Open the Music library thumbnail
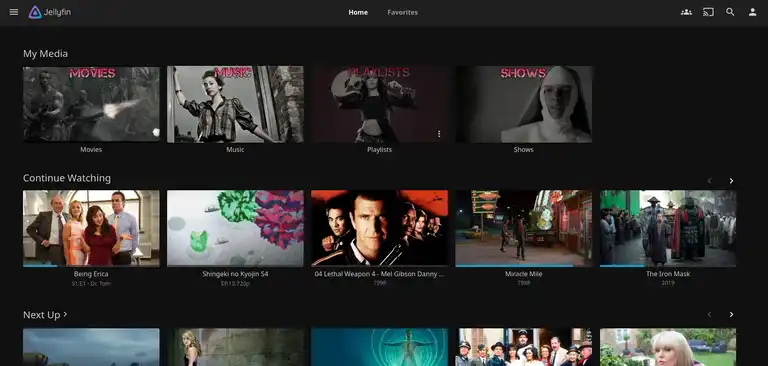The image size is (768, 366). (235, 104)
